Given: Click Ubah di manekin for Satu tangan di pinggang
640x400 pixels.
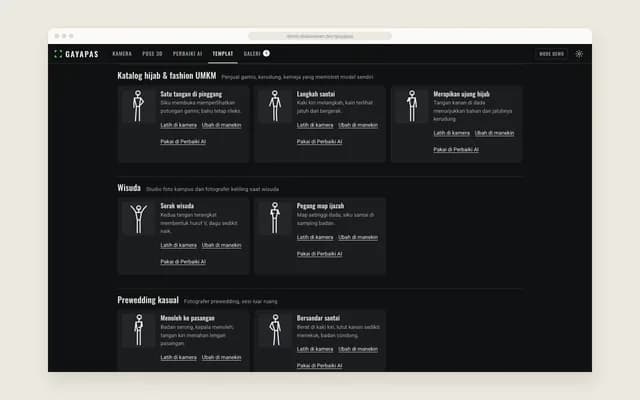Looking at the screenshot, I should 222,125.
